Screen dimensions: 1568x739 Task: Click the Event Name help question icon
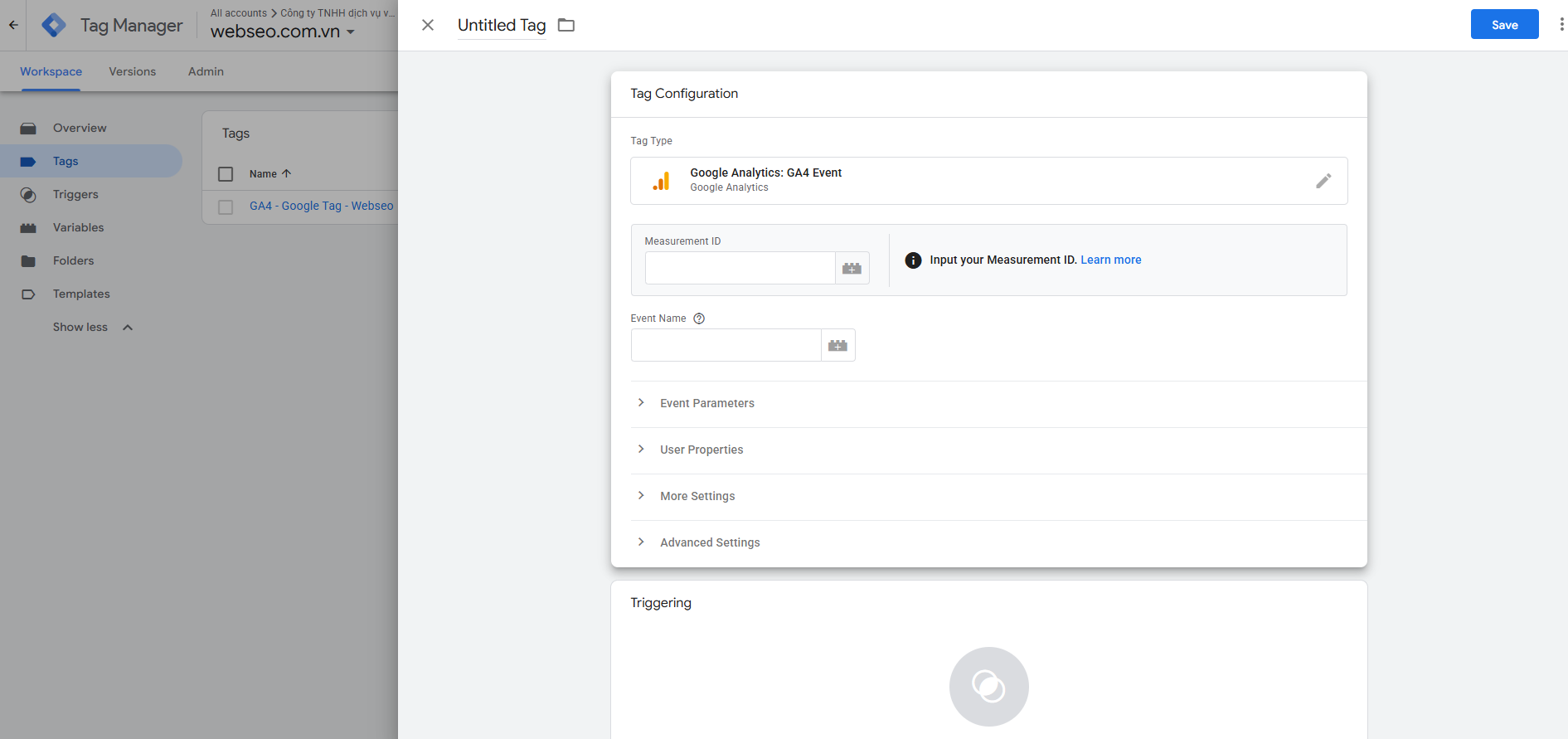[699, 318]
